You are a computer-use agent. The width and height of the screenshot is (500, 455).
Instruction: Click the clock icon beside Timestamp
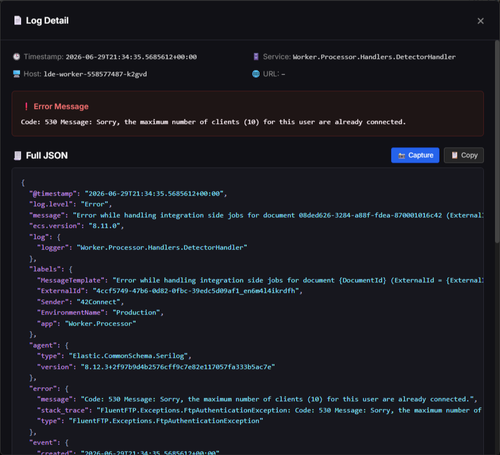pos(16,57)
